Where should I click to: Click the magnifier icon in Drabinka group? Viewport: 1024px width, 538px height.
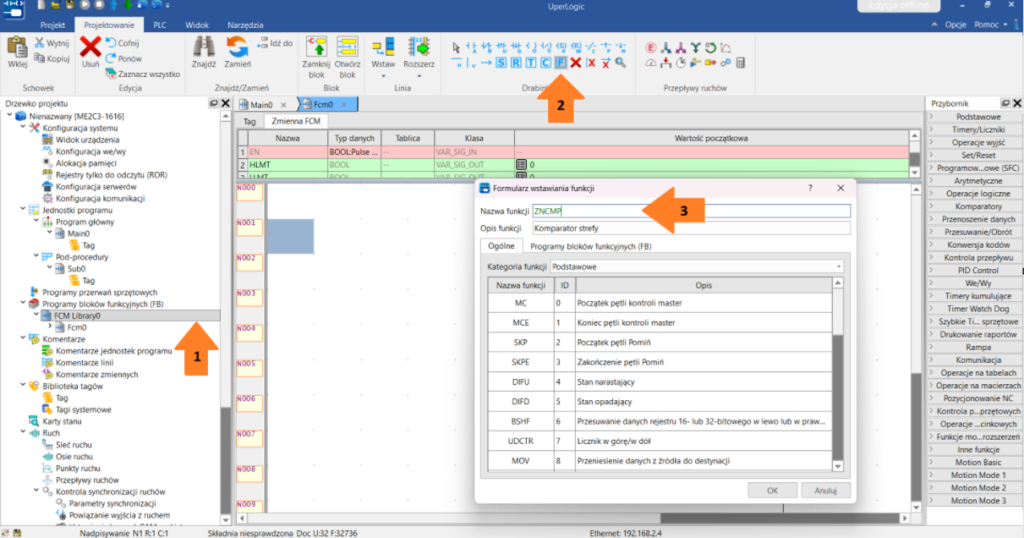620,63
